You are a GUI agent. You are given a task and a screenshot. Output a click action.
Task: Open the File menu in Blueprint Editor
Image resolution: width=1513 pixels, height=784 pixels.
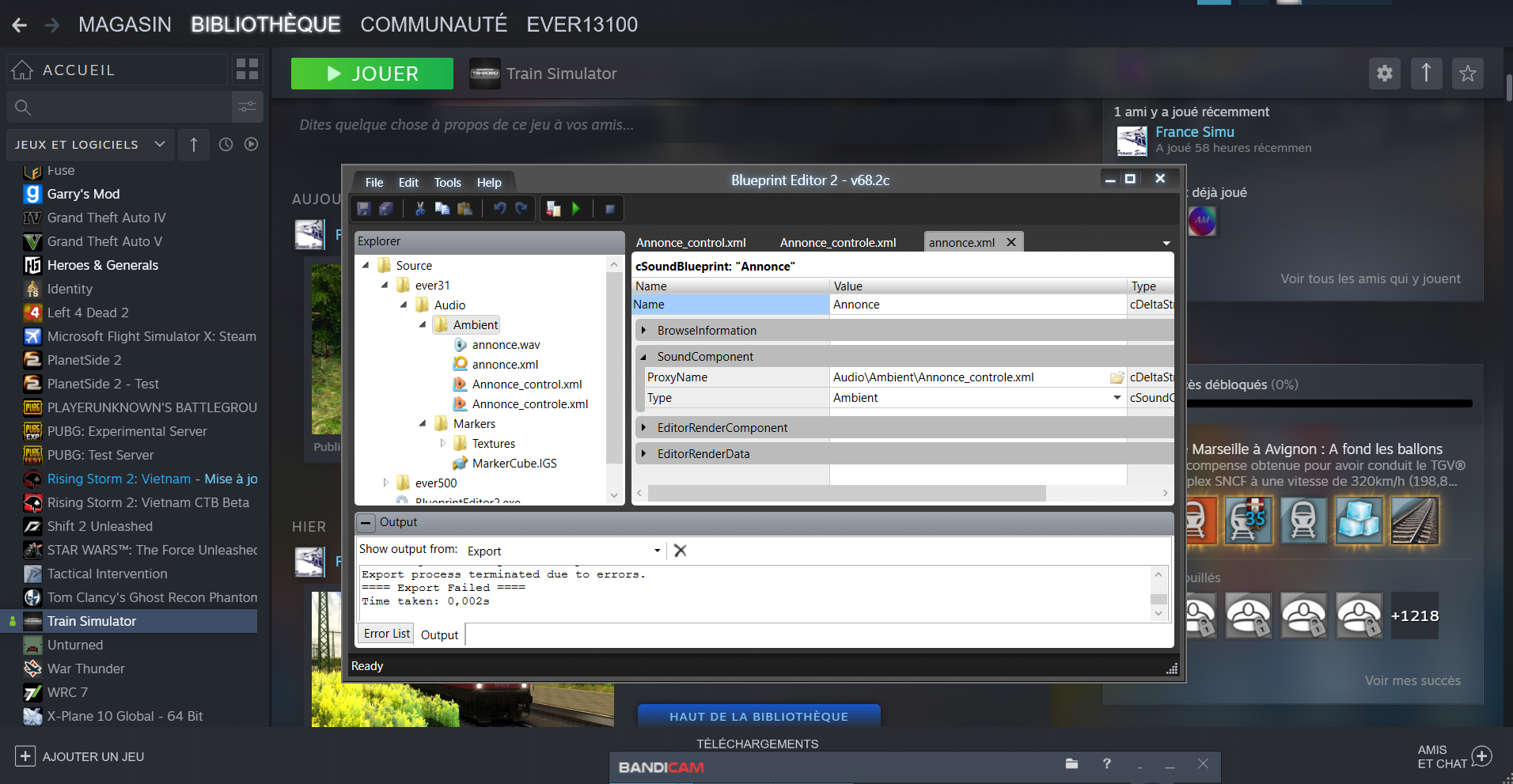coord(374,183)
